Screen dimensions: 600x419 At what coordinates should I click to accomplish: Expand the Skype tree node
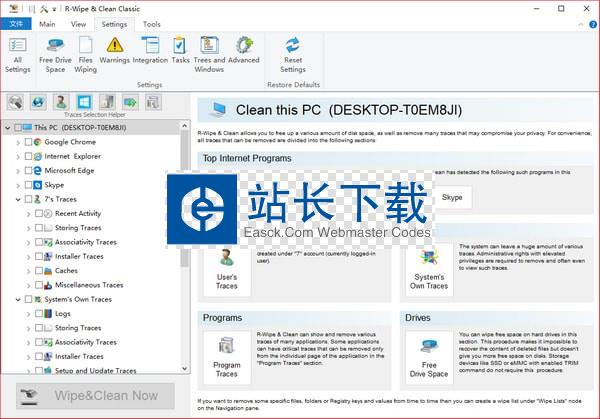click(x=18, y=185)
